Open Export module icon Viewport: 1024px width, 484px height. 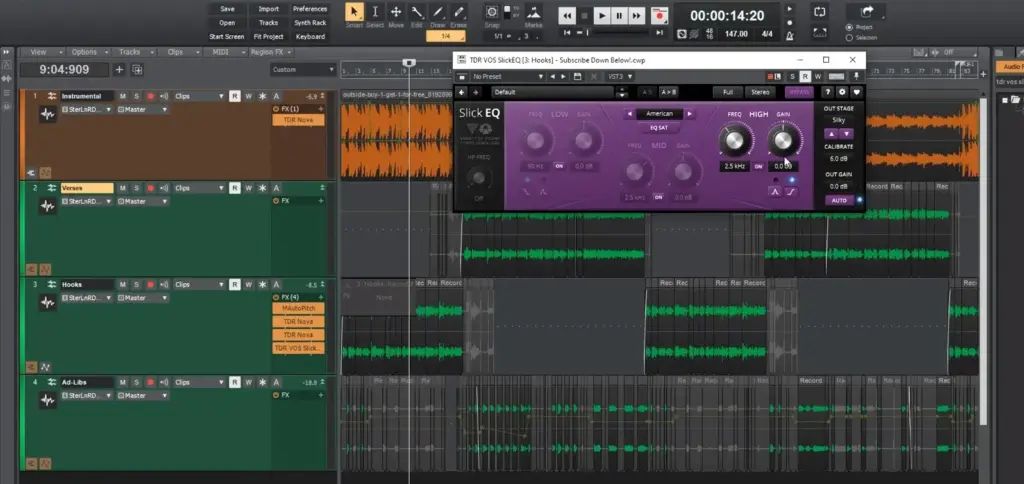click(x=867, y=11)
